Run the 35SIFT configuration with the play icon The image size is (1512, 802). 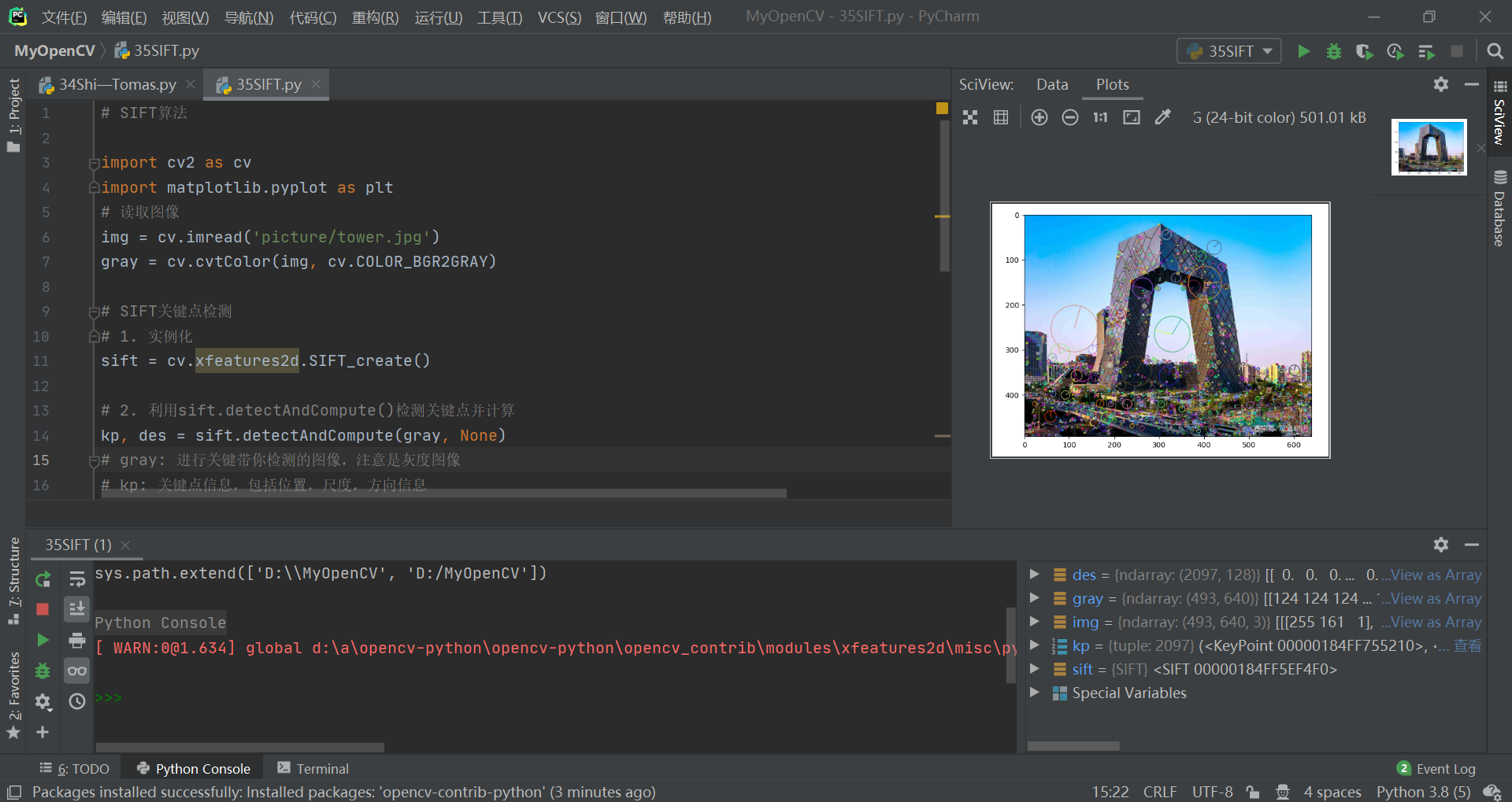(x=1303, y=50)
